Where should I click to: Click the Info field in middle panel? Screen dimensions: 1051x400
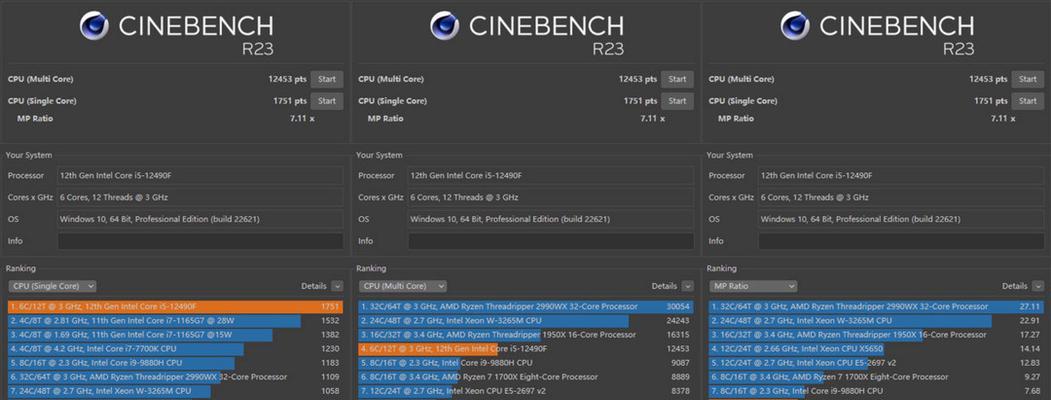551,241
